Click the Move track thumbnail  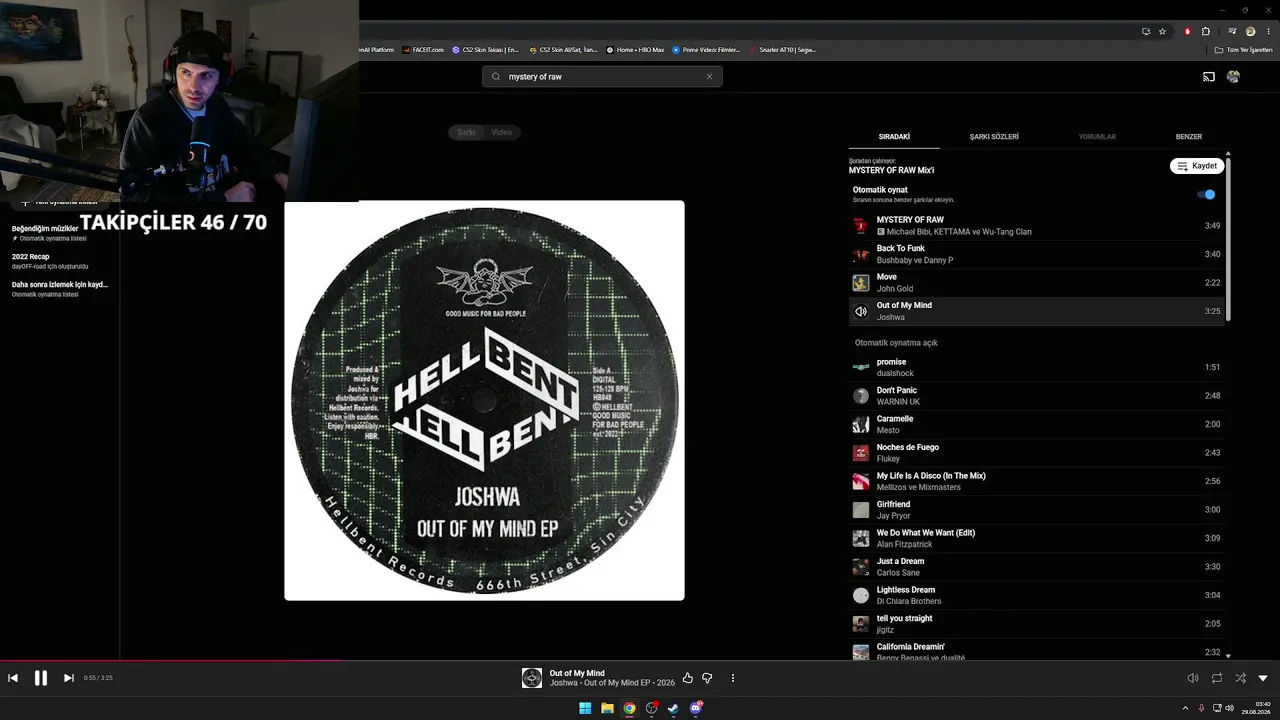[x=861, y=283]
